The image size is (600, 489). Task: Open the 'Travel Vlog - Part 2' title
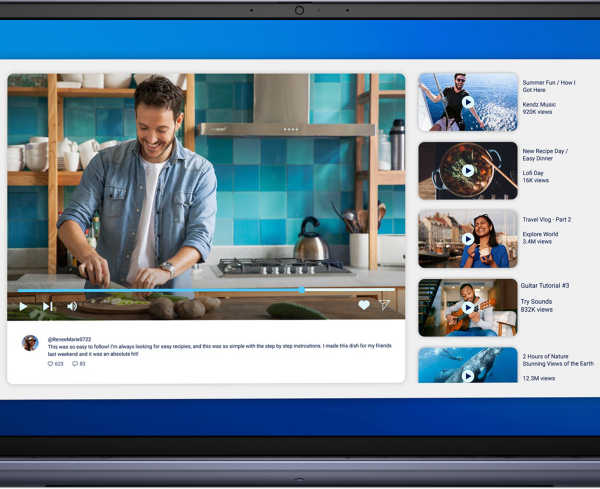547,220
